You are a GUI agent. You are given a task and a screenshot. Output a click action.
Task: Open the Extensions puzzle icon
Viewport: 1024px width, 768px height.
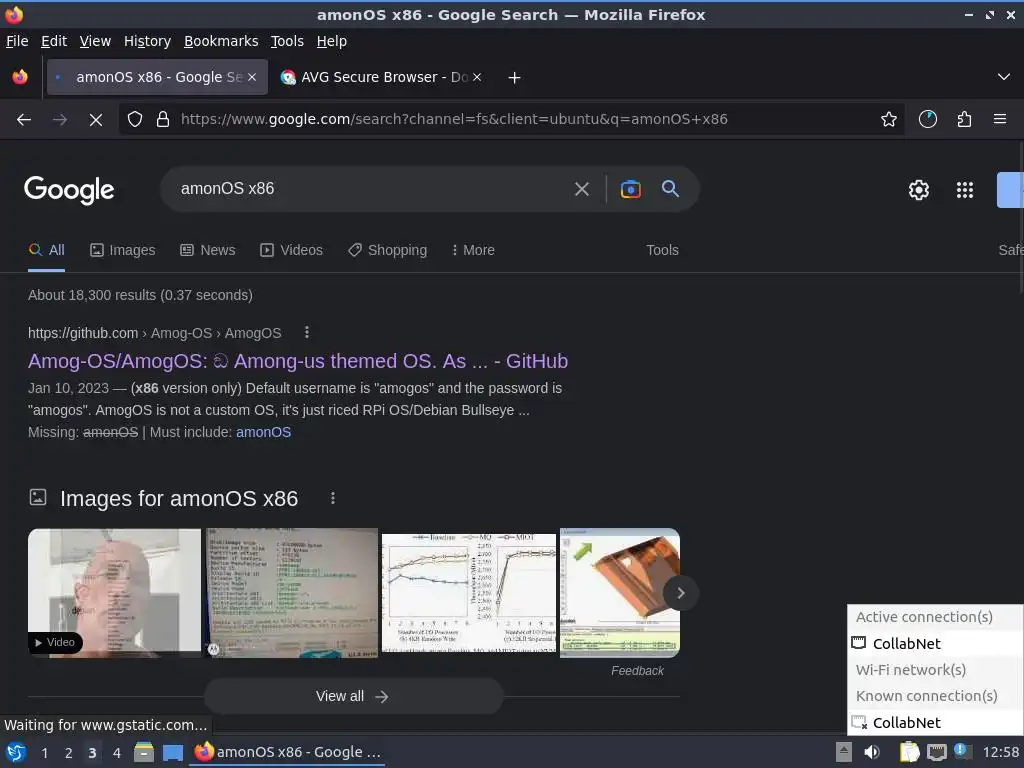point(964,120)
